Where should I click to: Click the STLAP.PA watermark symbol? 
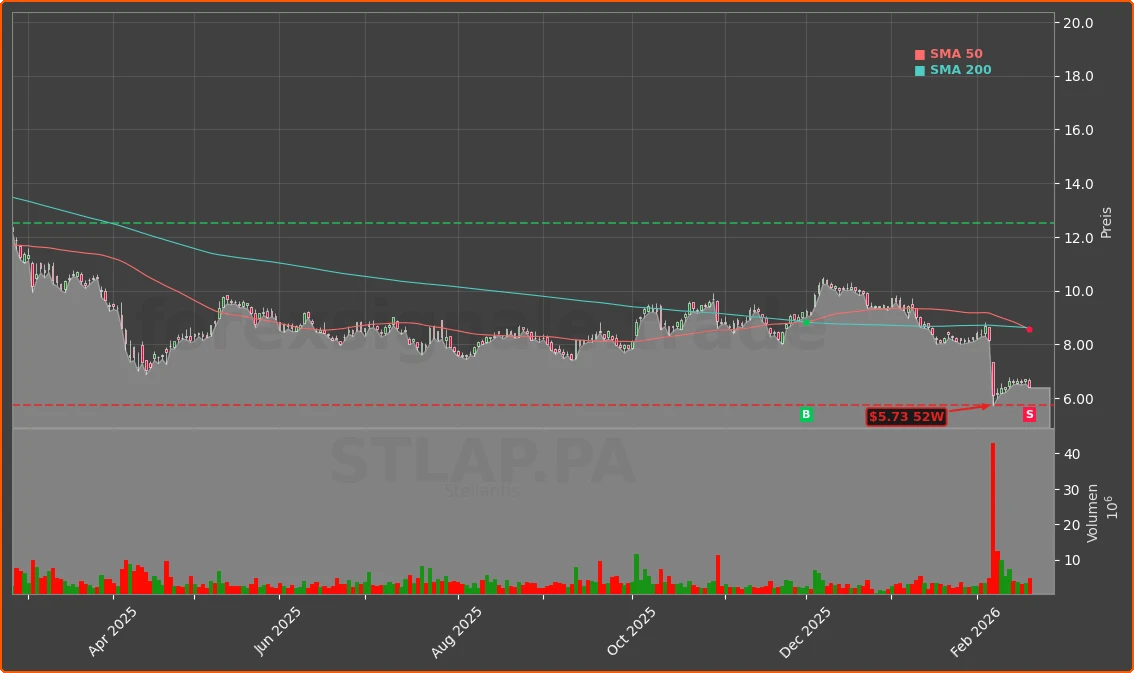[x=481, y=462]
